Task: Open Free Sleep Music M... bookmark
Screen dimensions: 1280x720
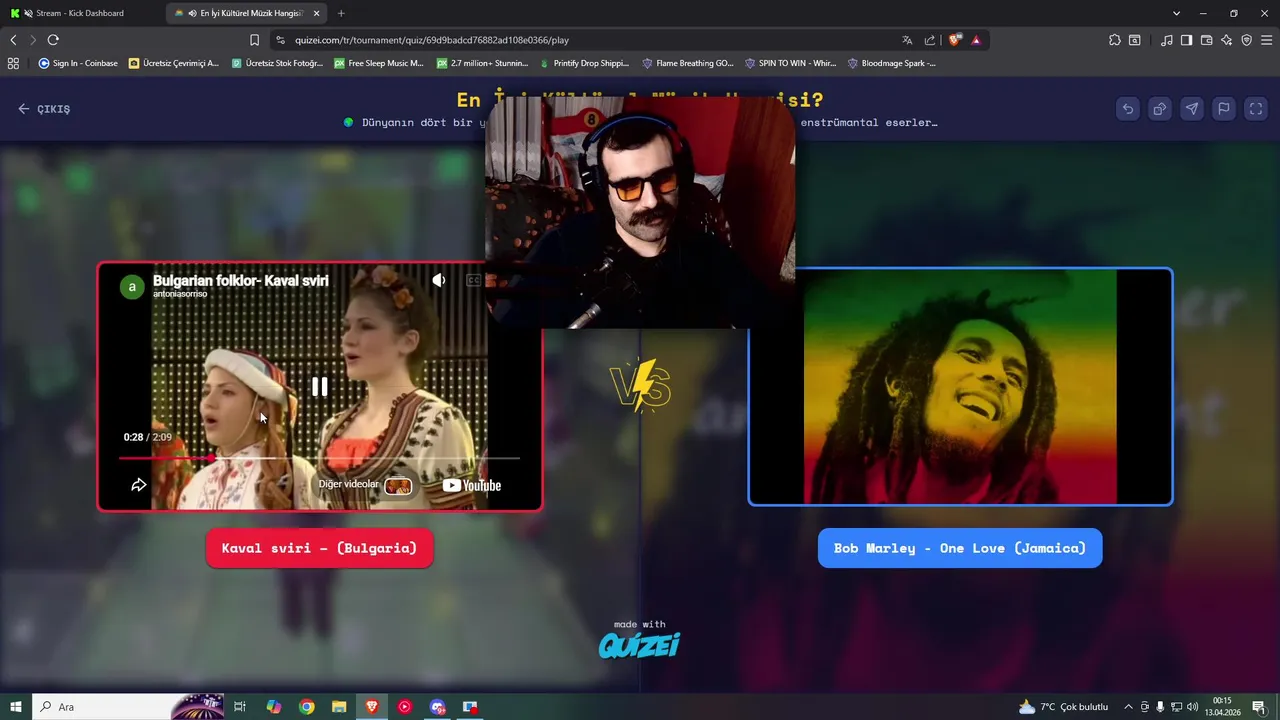Action: [379, 63]
